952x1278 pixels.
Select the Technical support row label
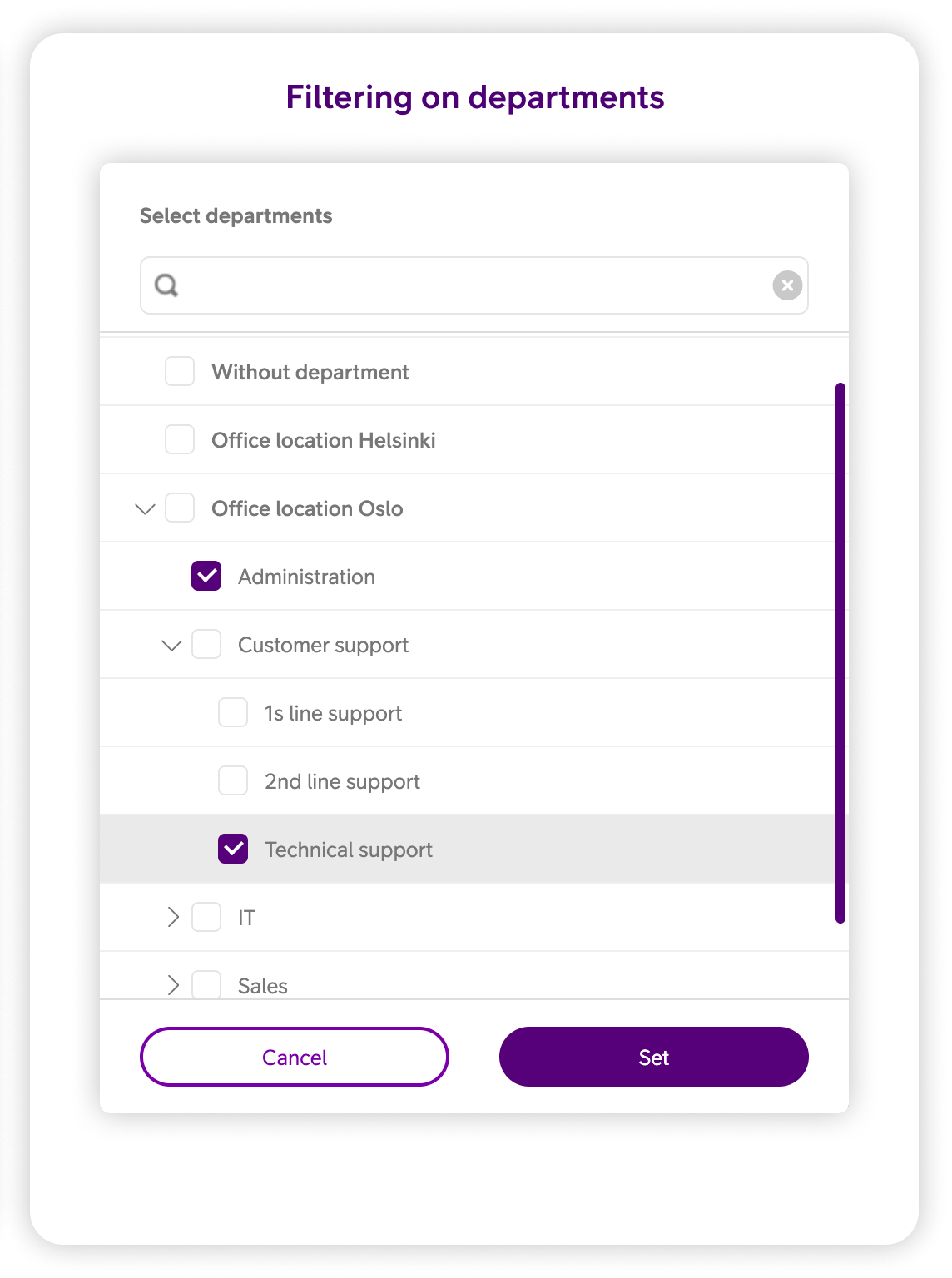tap(349, 850)
